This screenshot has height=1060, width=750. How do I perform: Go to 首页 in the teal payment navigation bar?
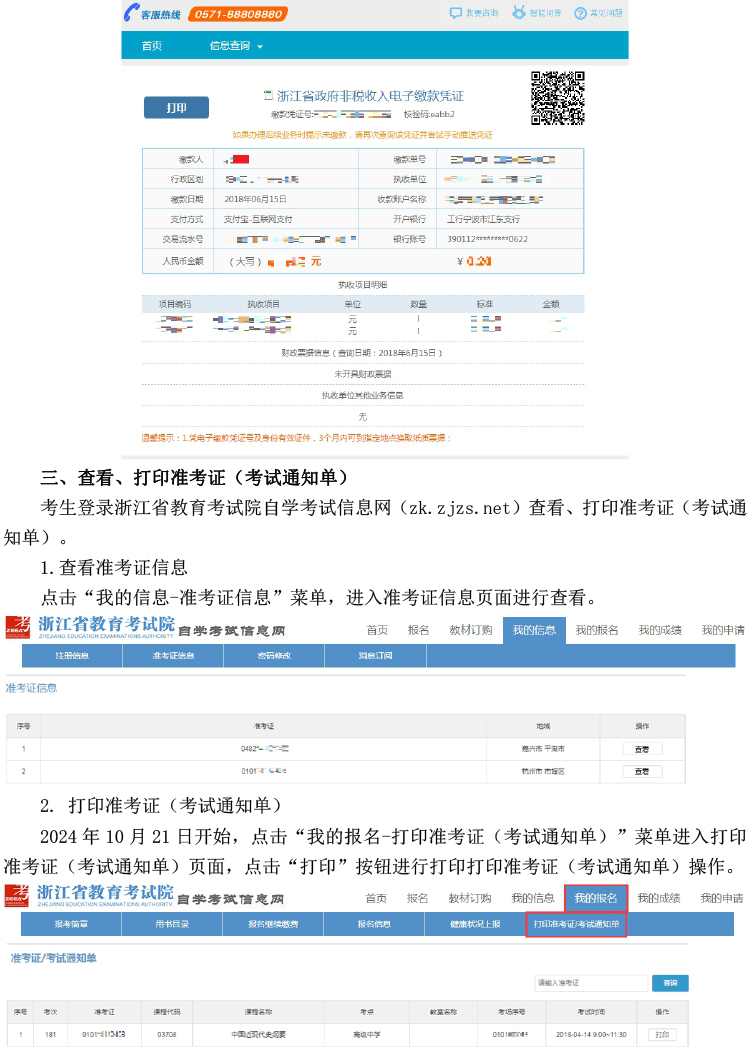pos(151,46)
